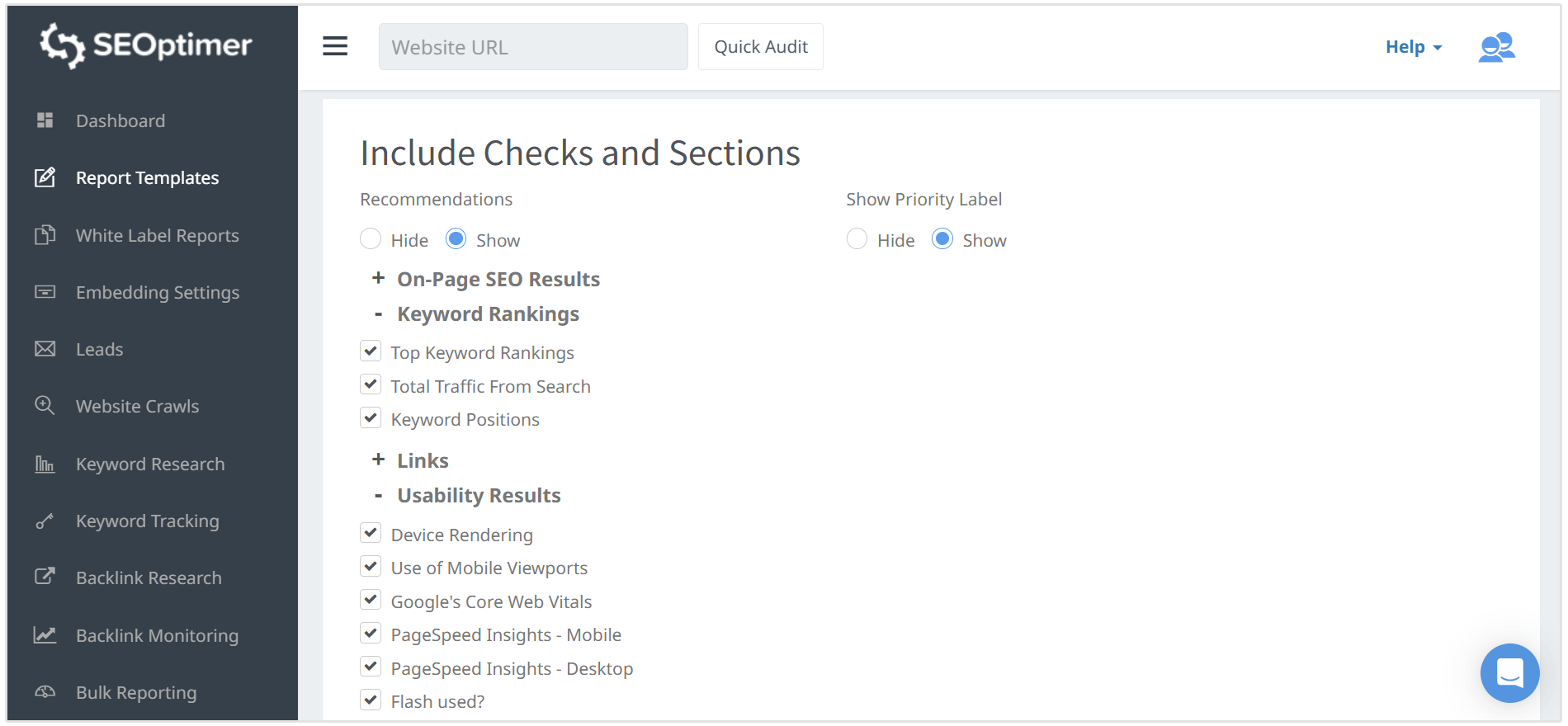Click the SEOptimer logo
This screenshot has height=726, width=1568.
point(147,45)
